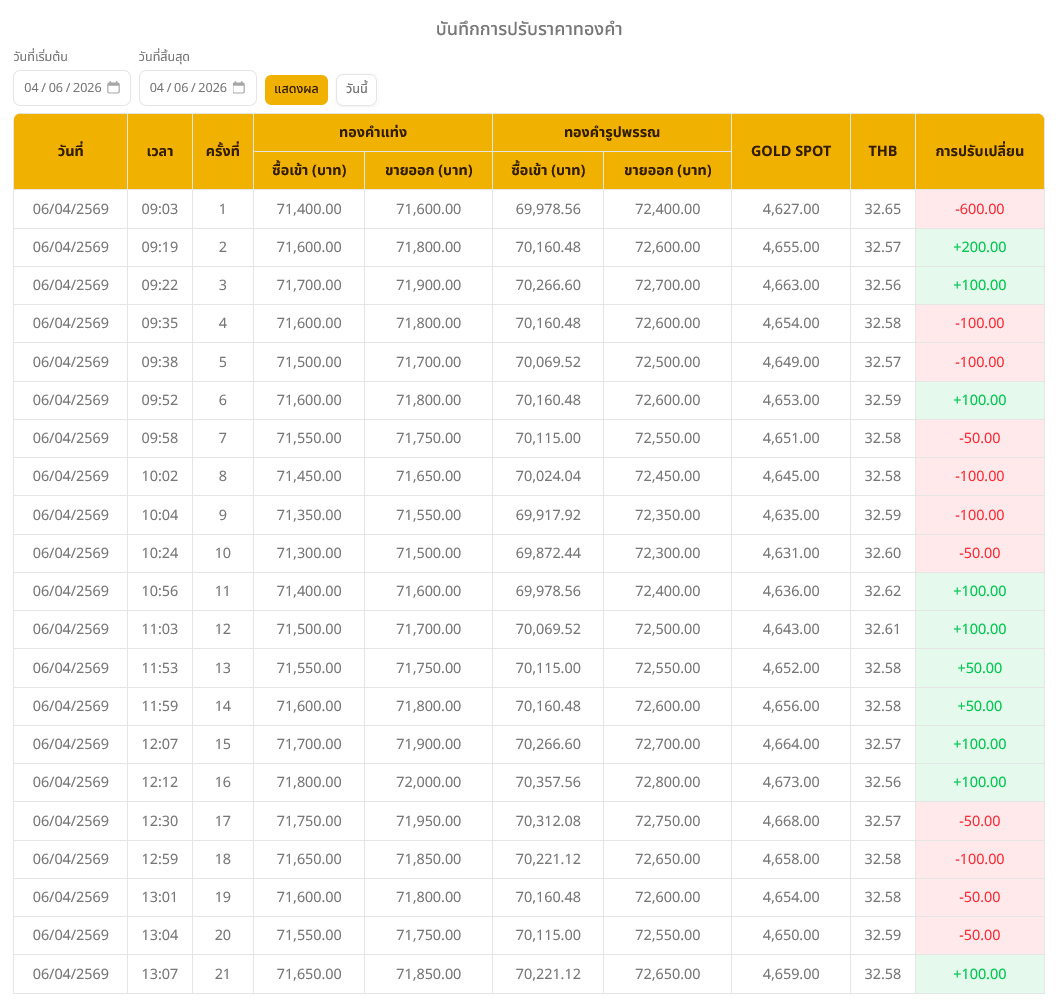Image resolution: width=1058 pixels, height=1001 pixels.
Task: Click the -600.00 change cell
Action: (979, 209)
